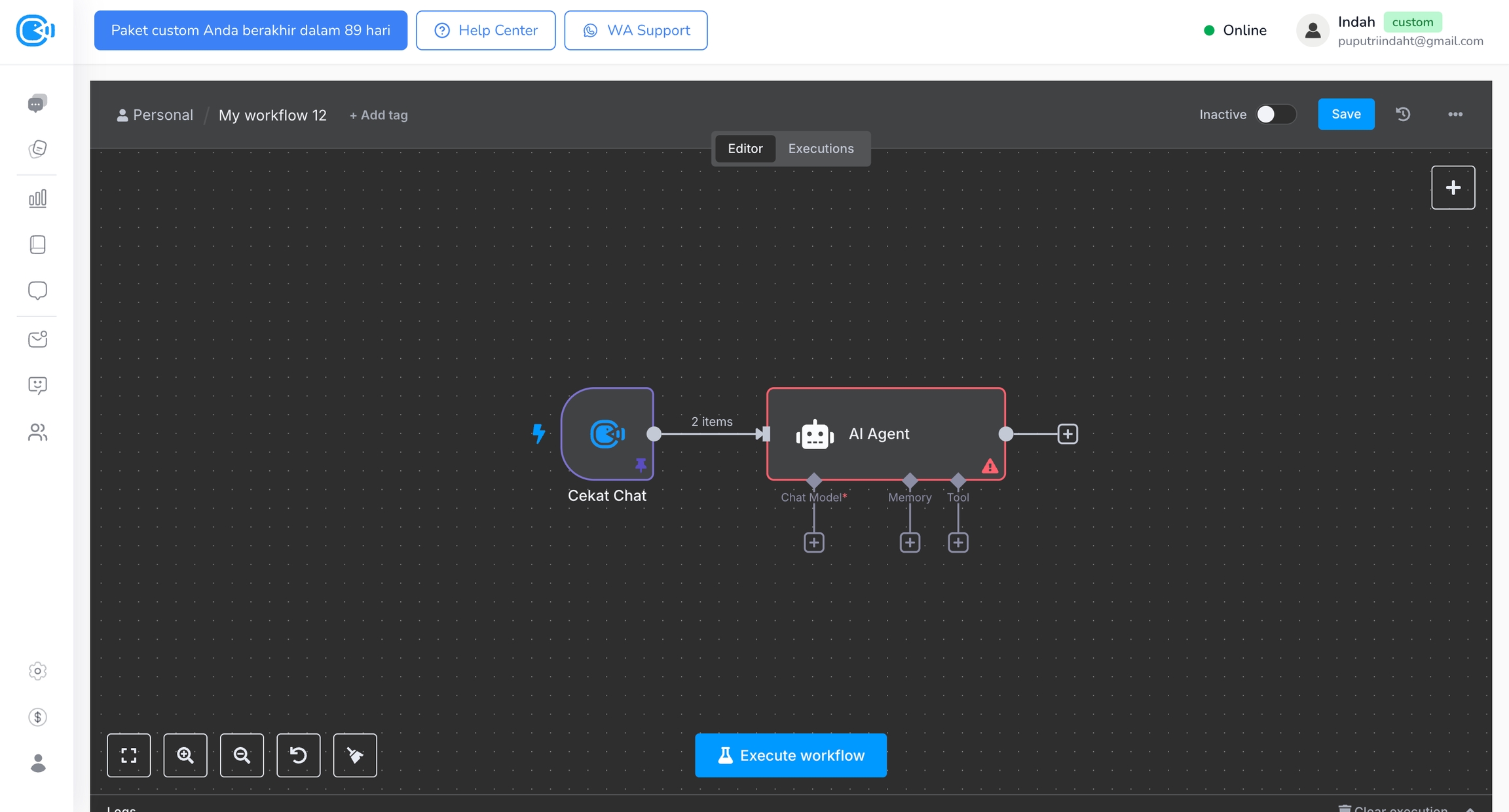
Task: Click the Save button
Action: [1346, 114]
